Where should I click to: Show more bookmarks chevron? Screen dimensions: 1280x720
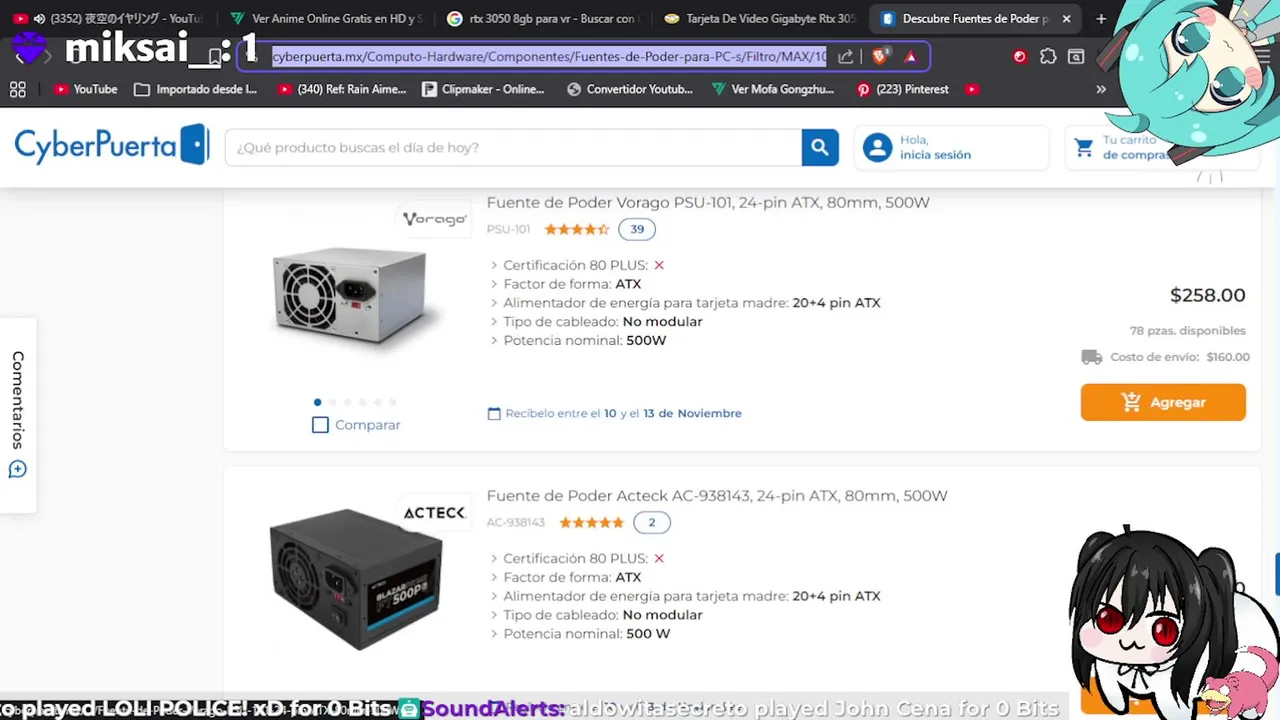coord(1101,89)
